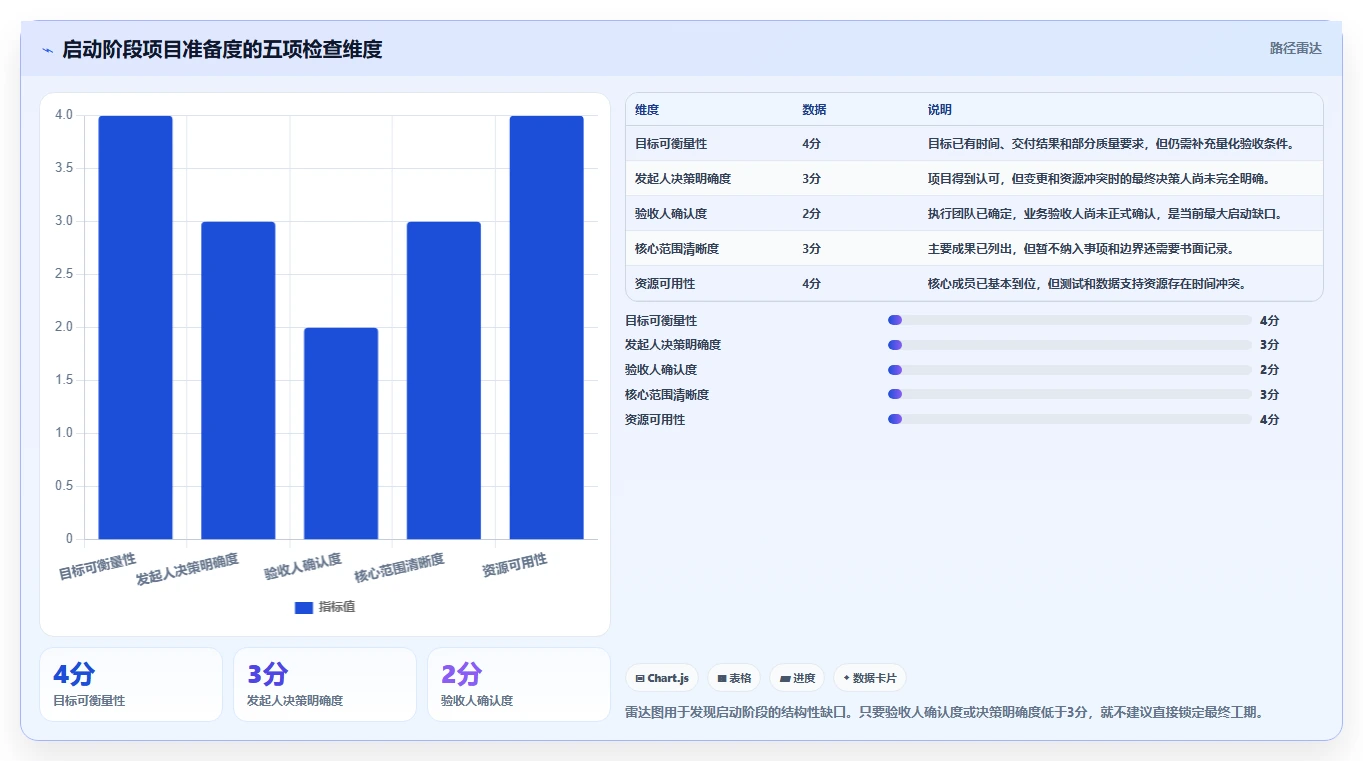Select the 进度 chip
The height and width of the screenshot is (761, 1363).
(x=797, y=678)
